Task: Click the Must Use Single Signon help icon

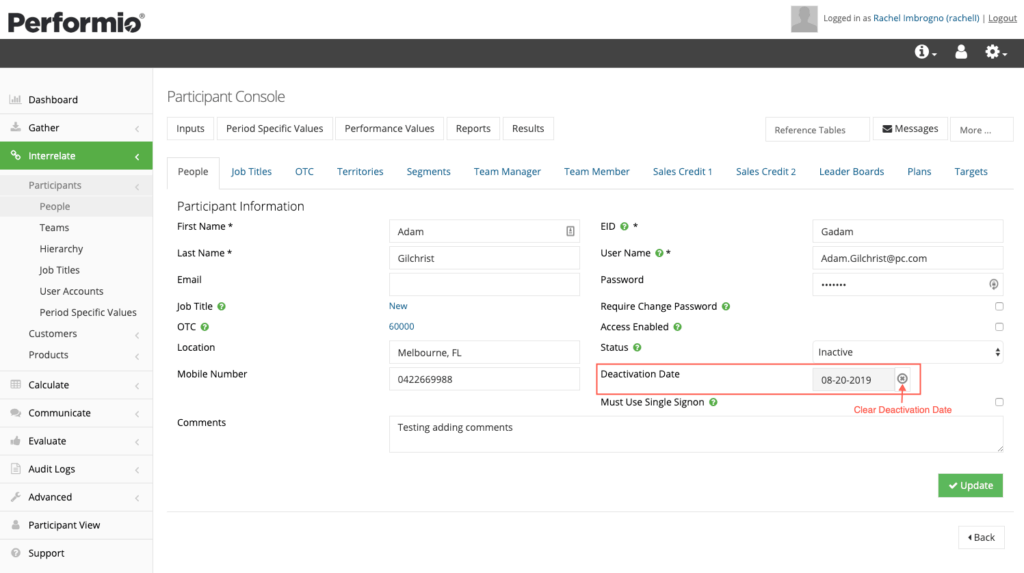Action: 713,402
